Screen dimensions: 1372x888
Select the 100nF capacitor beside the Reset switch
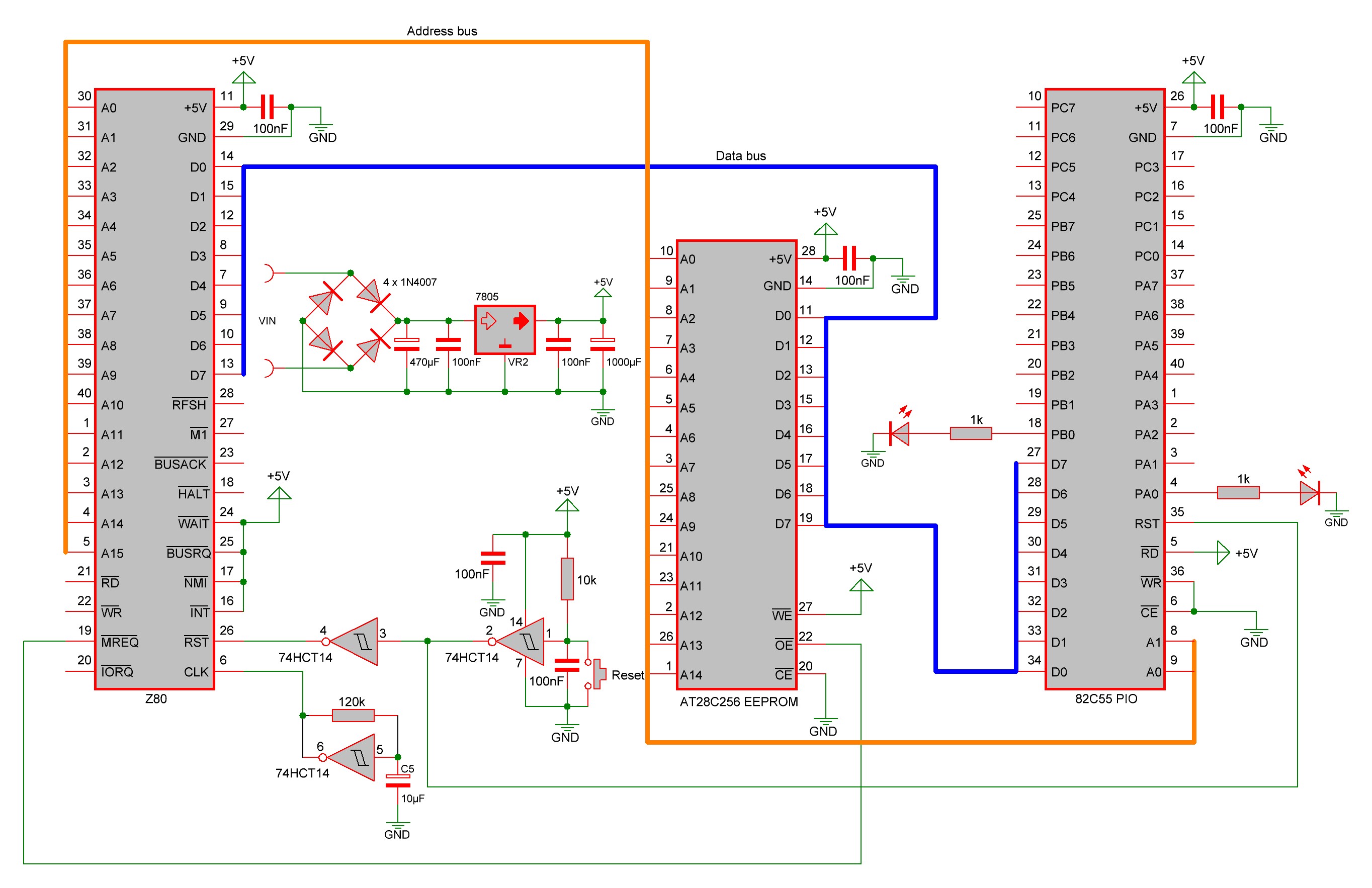click(567, 665)
